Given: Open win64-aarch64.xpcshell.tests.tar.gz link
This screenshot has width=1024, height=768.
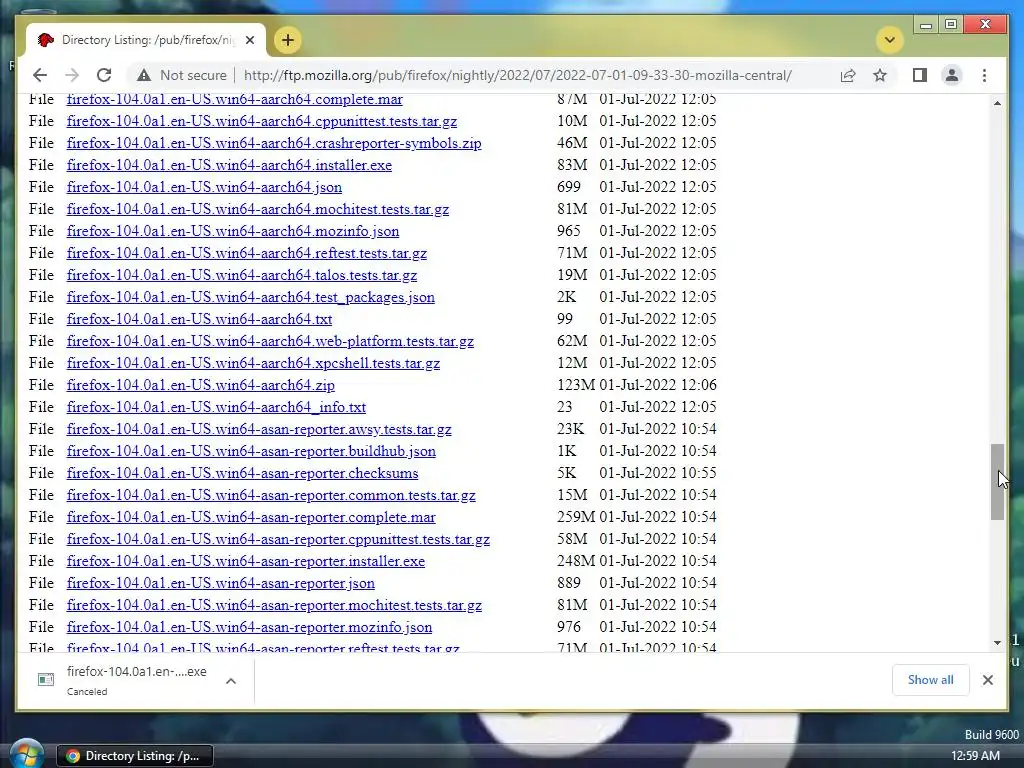Looking at the screenshot, I should pos(253,363).
